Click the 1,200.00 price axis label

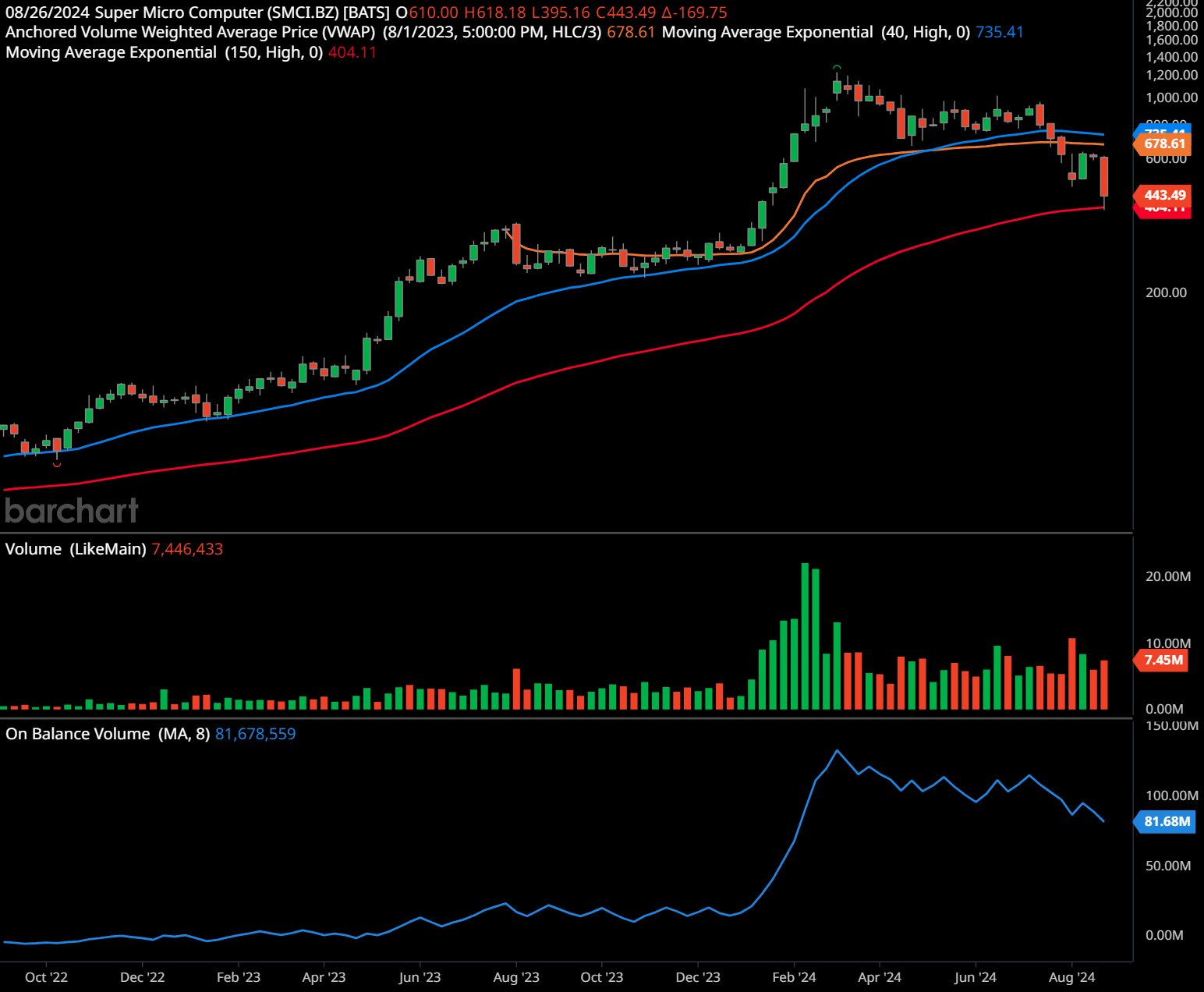(x=1171, y=75)
